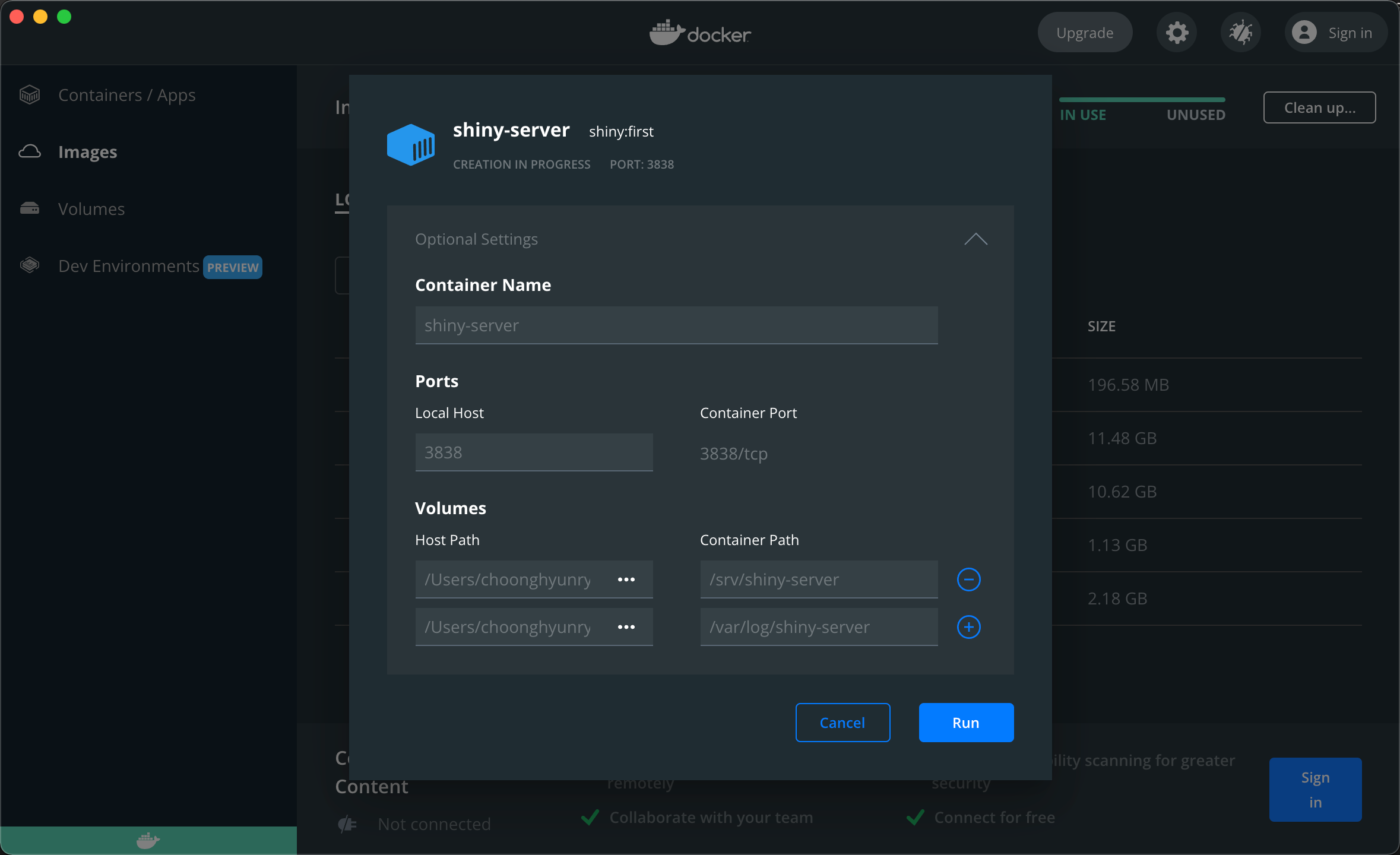Open Containers / Apps section
The height and width of the screenshot is (855, 1400).
tap(127, 95)
